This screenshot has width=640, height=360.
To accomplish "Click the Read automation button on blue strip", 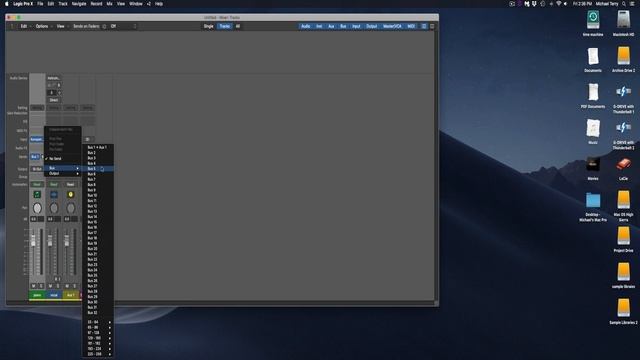I will (x=54, y=184).
